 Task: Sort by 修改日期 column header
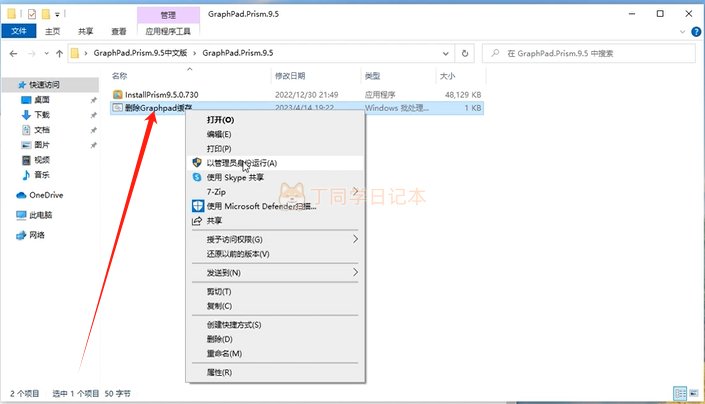(290, 76)
